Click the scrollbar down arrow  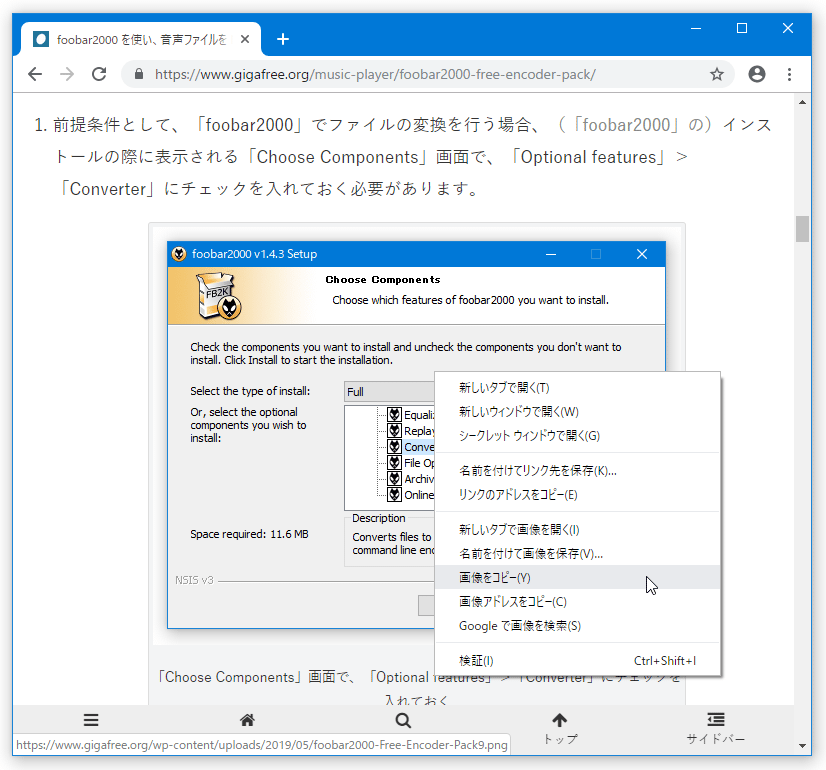802,745
